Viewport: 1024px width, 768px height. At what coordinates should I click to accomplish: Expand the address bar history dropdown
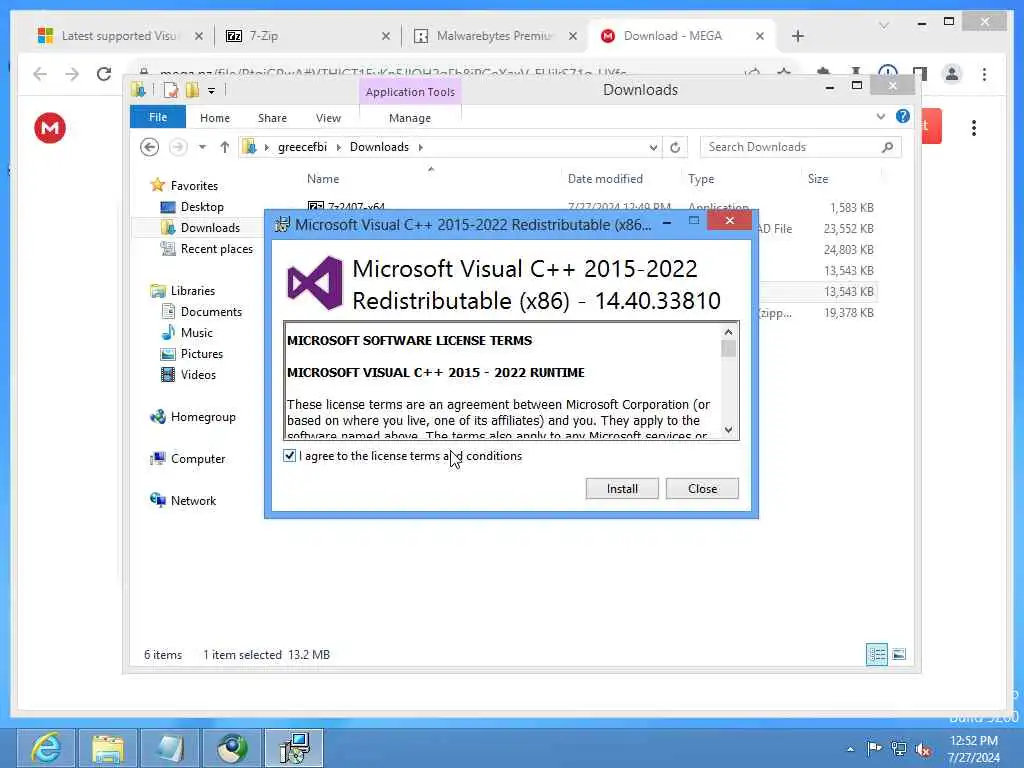point(653,148)
